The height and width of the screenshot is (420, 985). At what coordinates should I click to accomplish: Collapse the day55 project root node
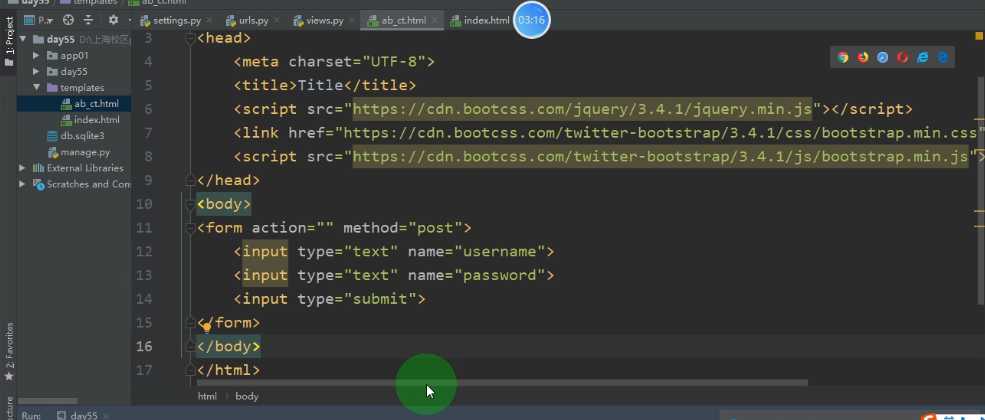pos(23,39)
